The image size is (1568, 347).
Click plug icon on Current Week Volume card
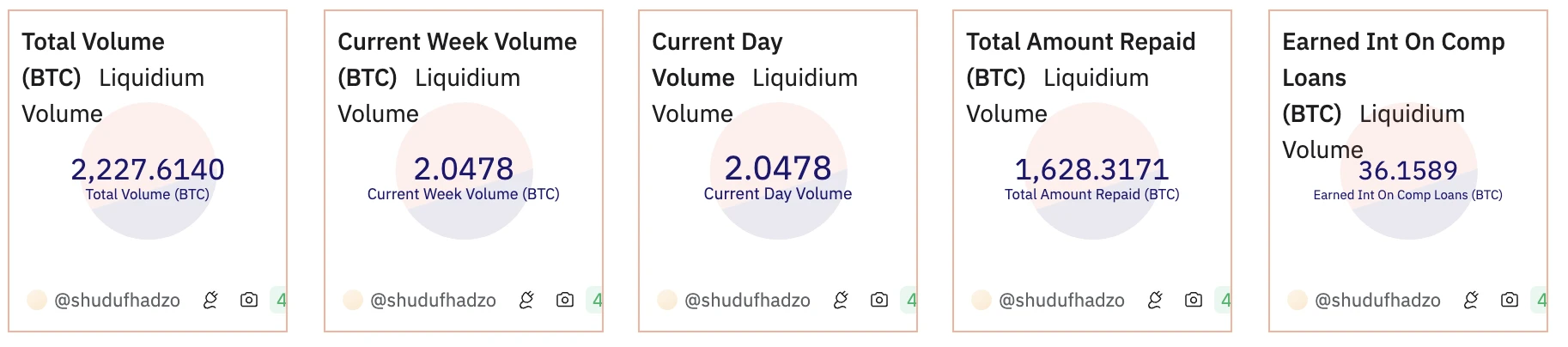tap(526, 300)
